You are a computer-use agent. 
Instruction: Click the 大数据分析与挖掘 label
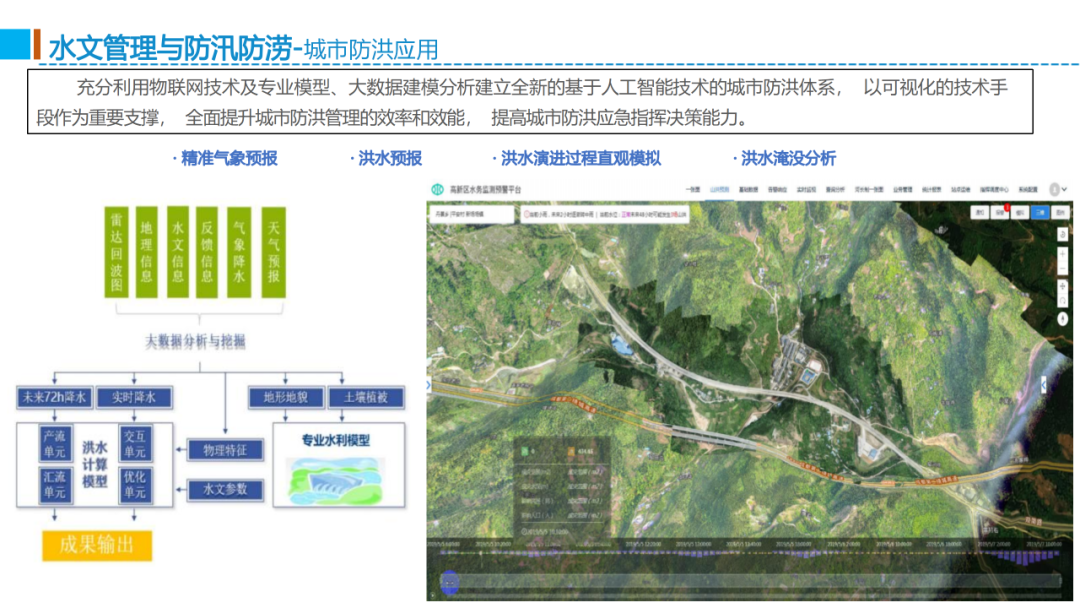point(196,342)
